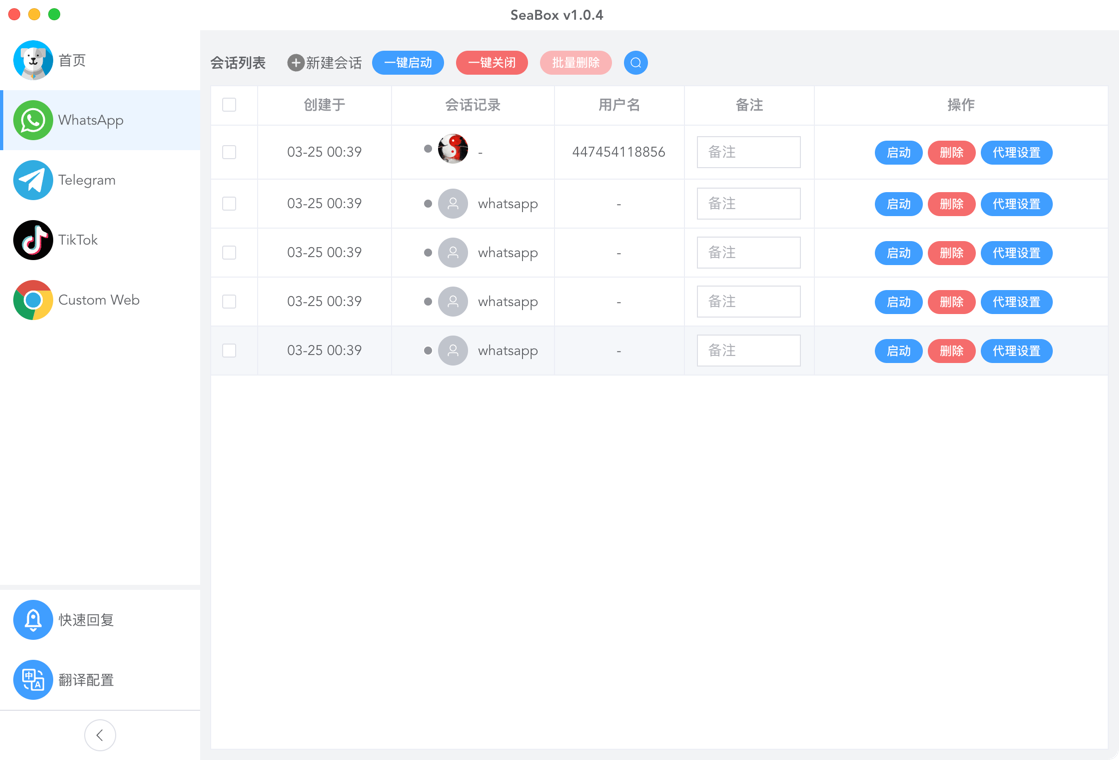Collapse the sidebar with the chevron button
The image size is (1119, 760).
coord(100,735)
